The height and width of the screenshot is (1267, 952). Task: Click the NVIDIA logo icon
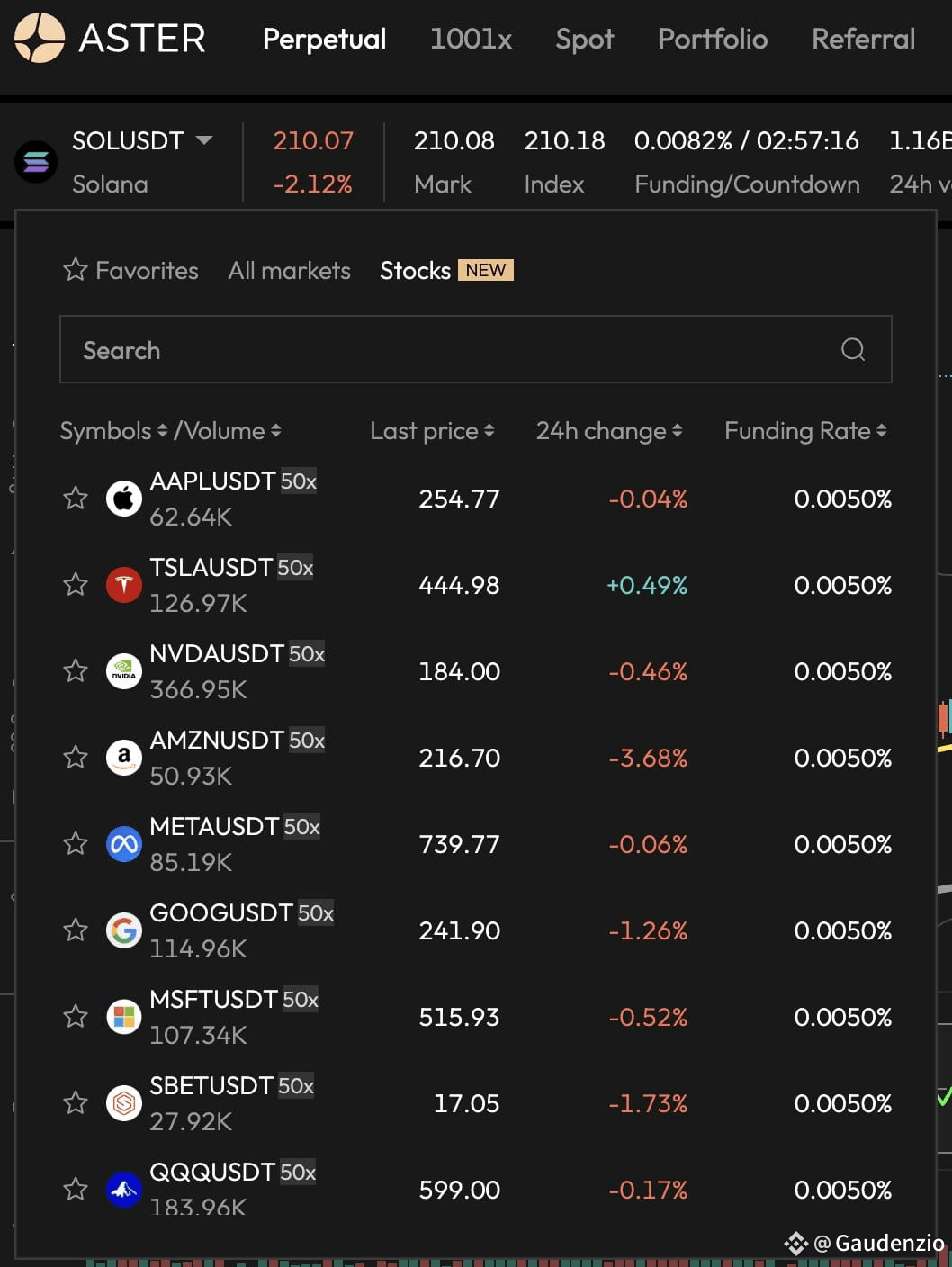[x=124, y=671]
